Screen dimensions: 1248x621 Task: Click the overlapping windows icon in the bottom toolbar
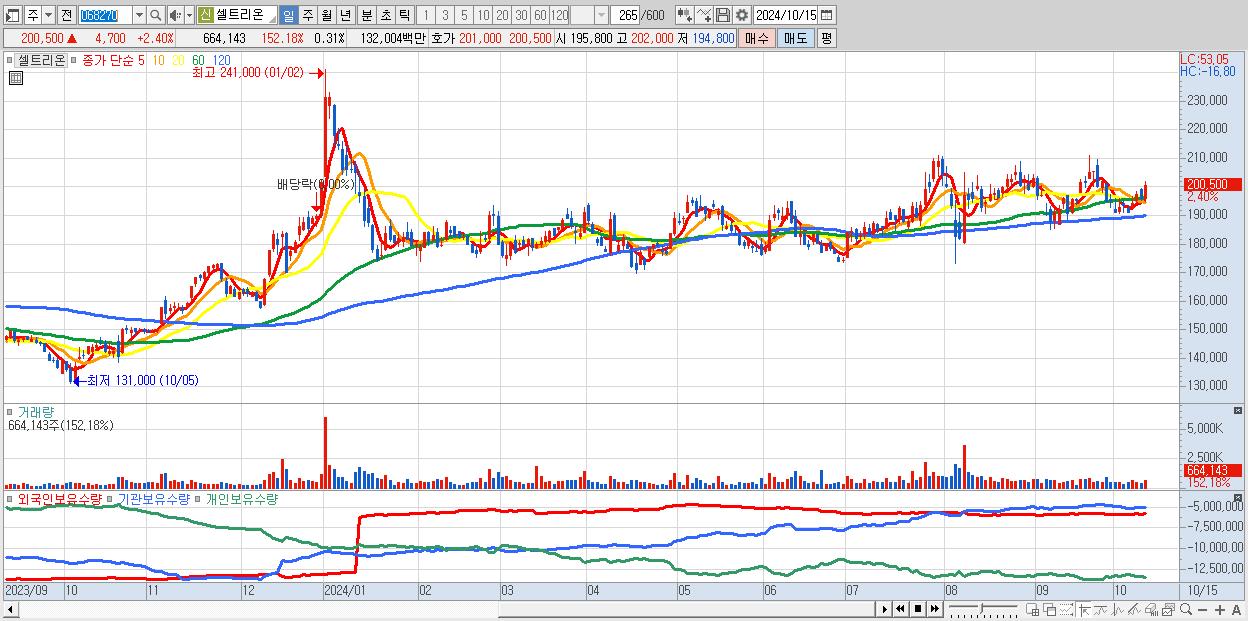pos(1050,609)
